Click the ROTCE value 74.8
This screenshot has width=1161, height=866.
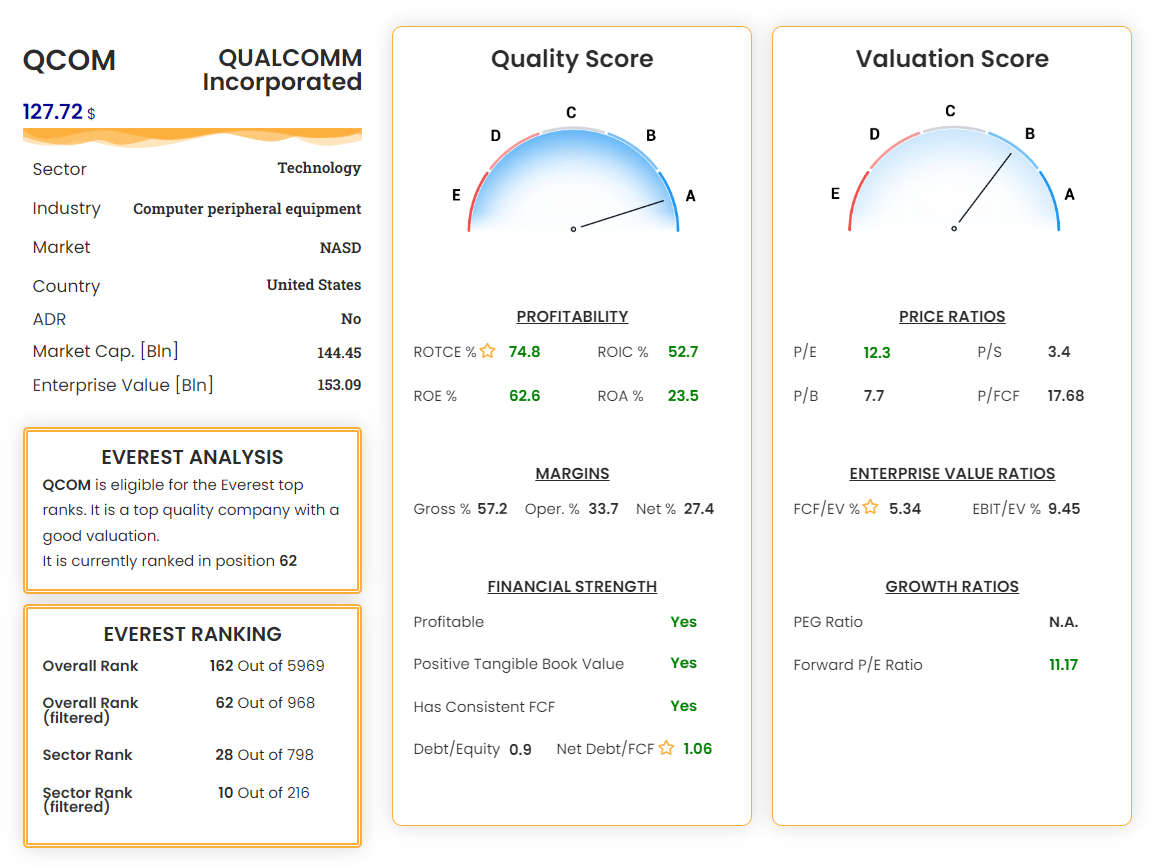coord(524,352)
